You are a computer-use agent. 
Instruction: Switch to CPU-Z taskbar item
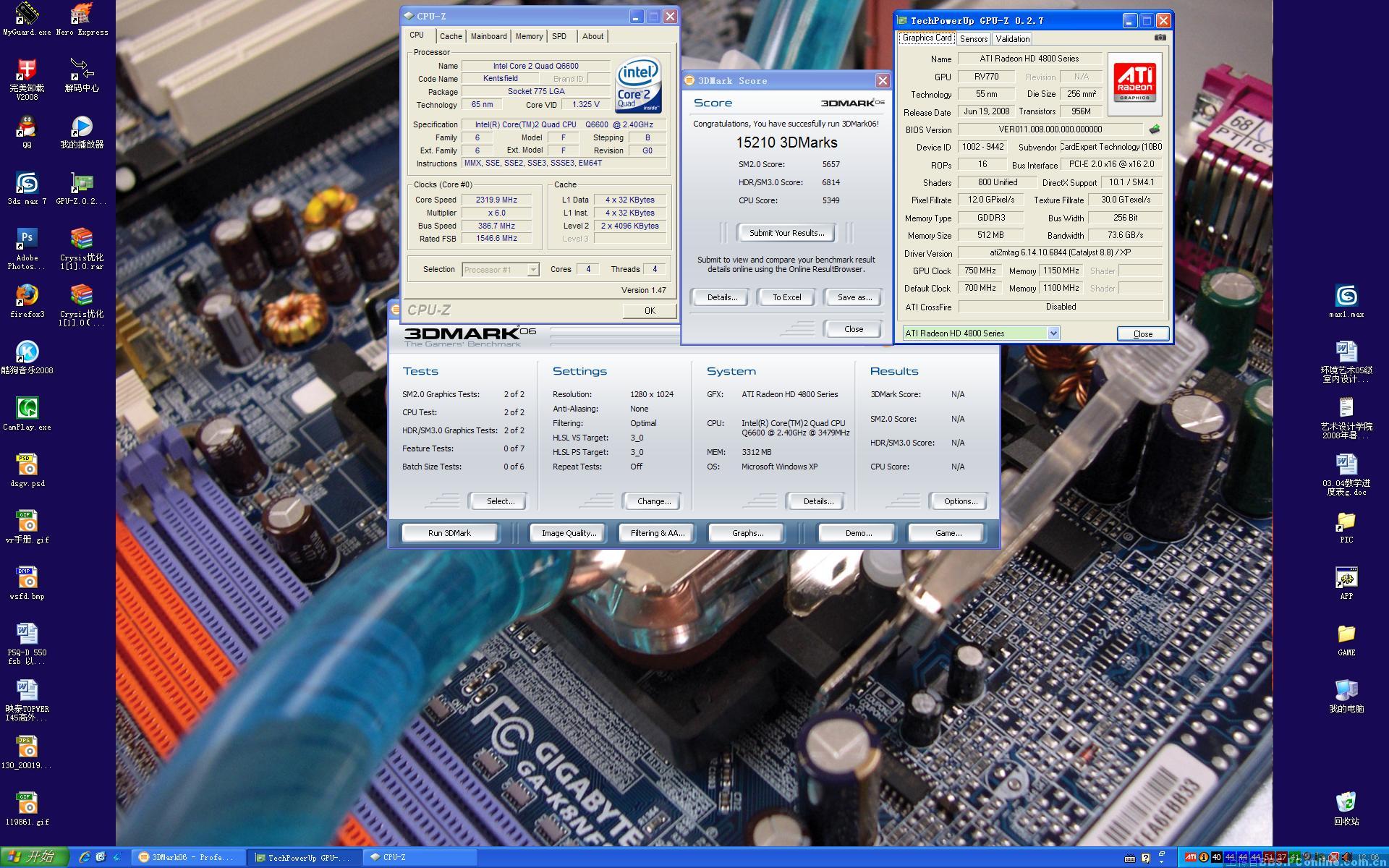point(418,857)
